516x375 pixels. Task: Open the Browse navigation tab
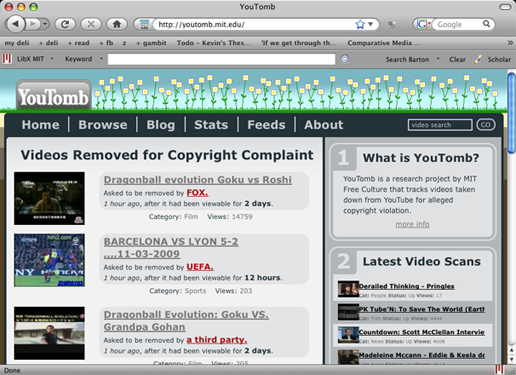tap(103, 125)
